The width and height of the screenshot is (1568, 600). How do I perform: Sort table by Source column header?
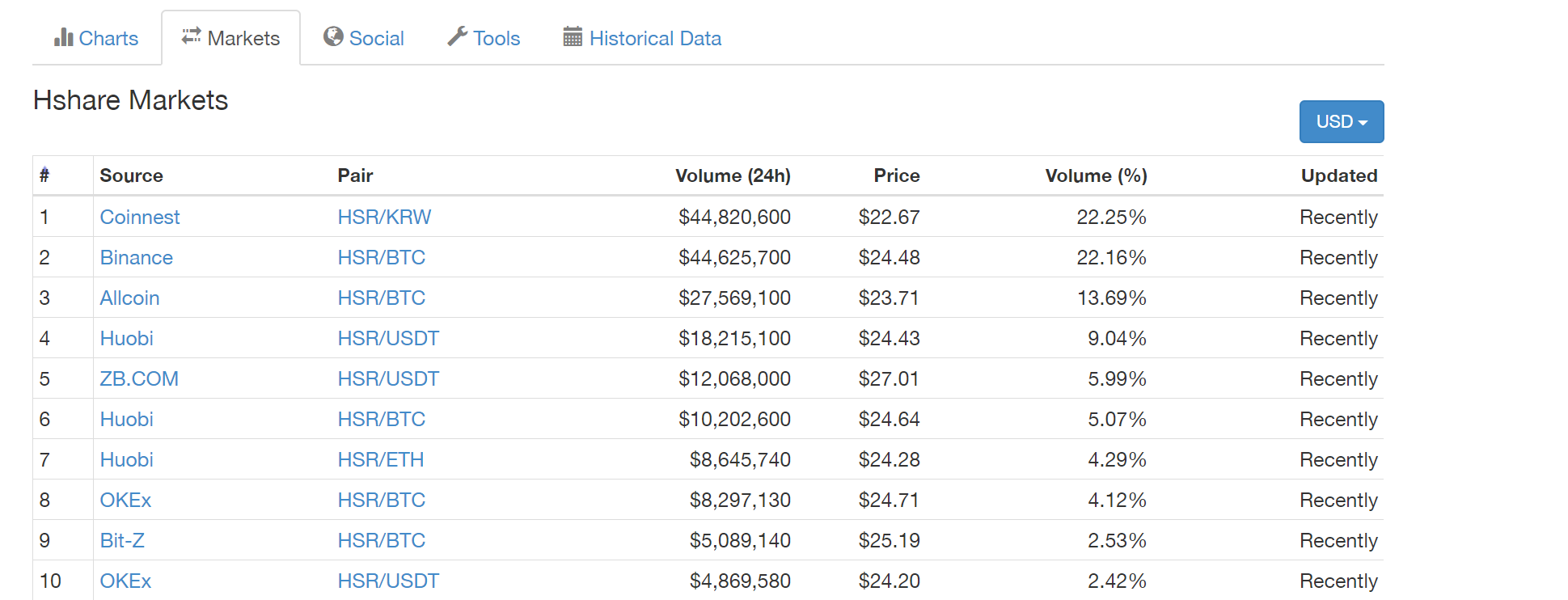pyautogui.click(x=131, y=175)
